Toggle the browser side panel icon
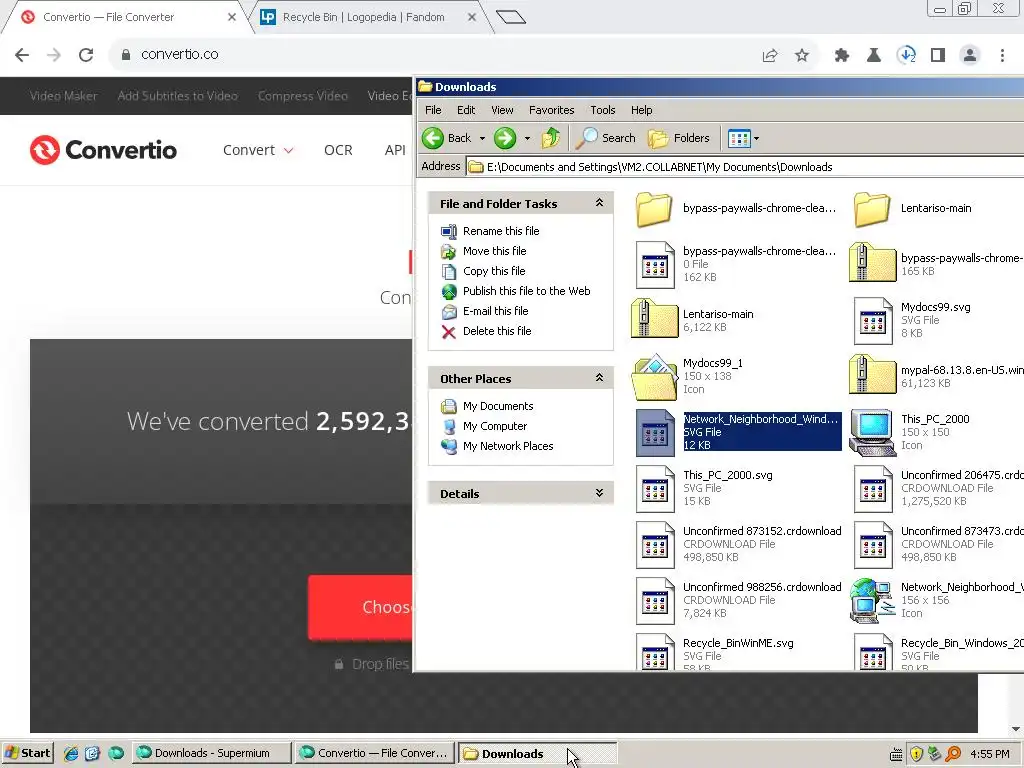The width and height of the screenshot is (1024, 768). click(x=938, y=55)
